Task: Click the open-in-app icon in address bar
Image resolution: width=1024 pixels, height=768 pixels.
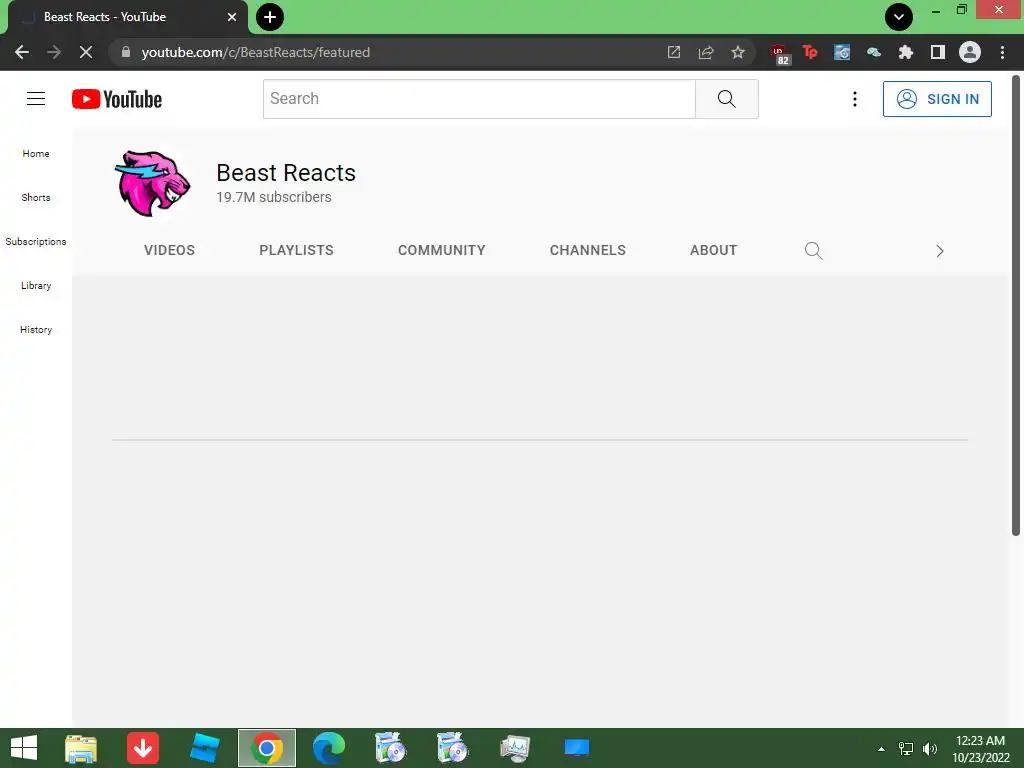Action: click(674, 52)
